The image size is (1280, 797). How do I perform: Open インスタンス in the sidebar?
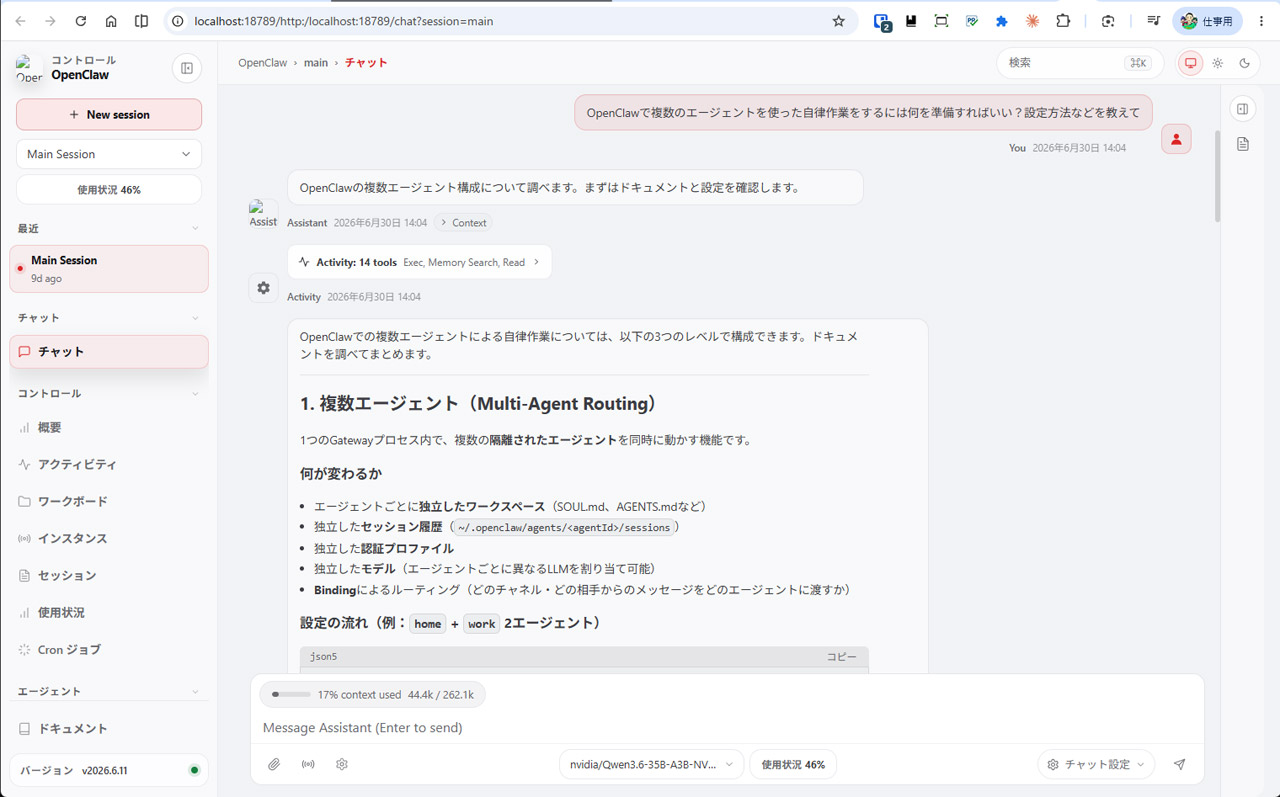click(x=109, y=538)
